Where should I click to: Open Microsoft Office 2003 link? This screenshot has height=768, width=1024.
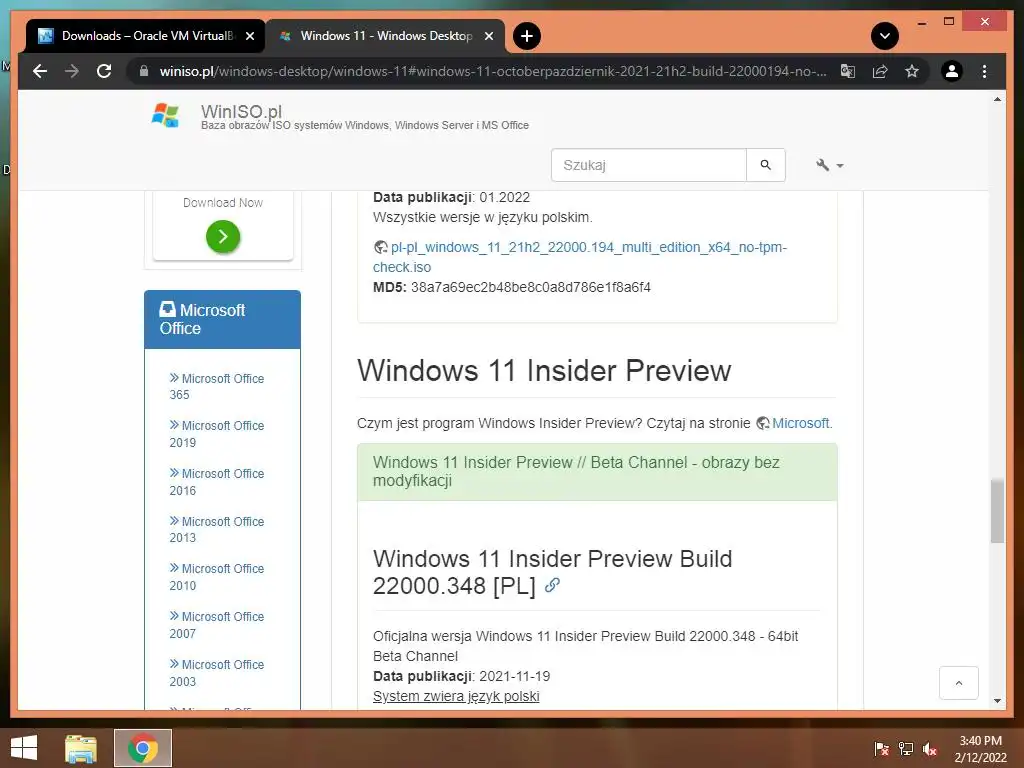216,673
